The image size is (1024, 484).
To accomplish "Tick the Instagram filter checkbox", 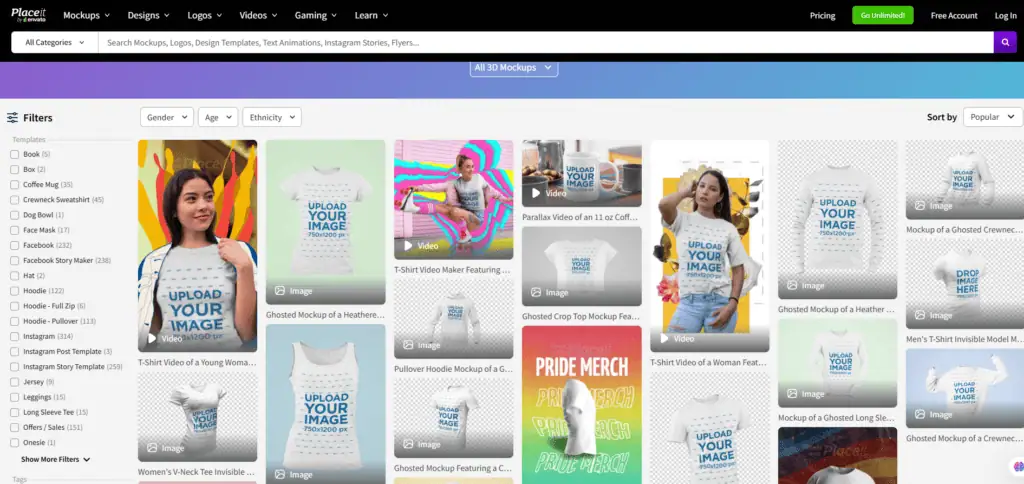I will coord(14,337).
